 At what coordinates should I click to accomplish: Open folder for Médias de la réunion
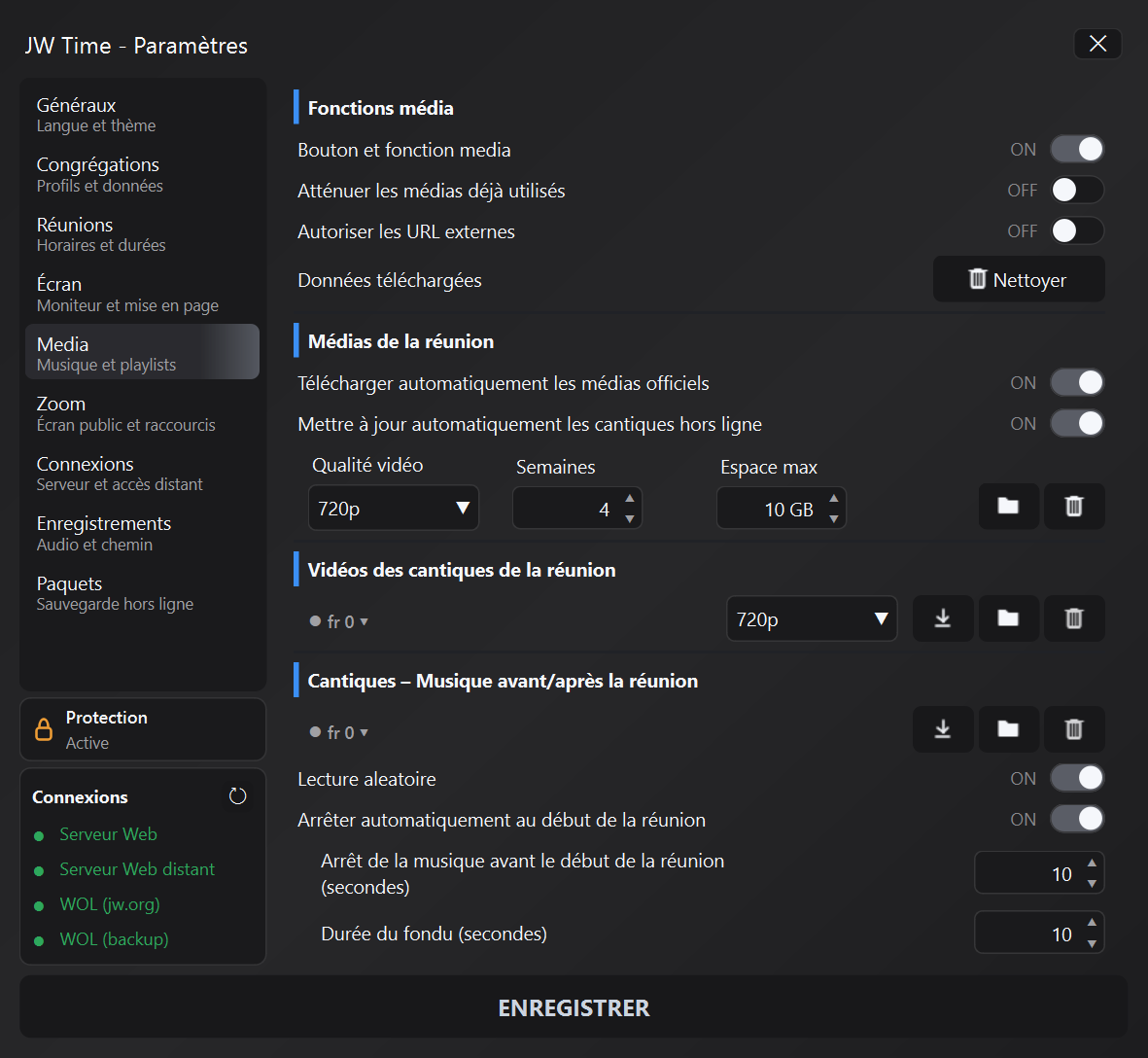1008,506
